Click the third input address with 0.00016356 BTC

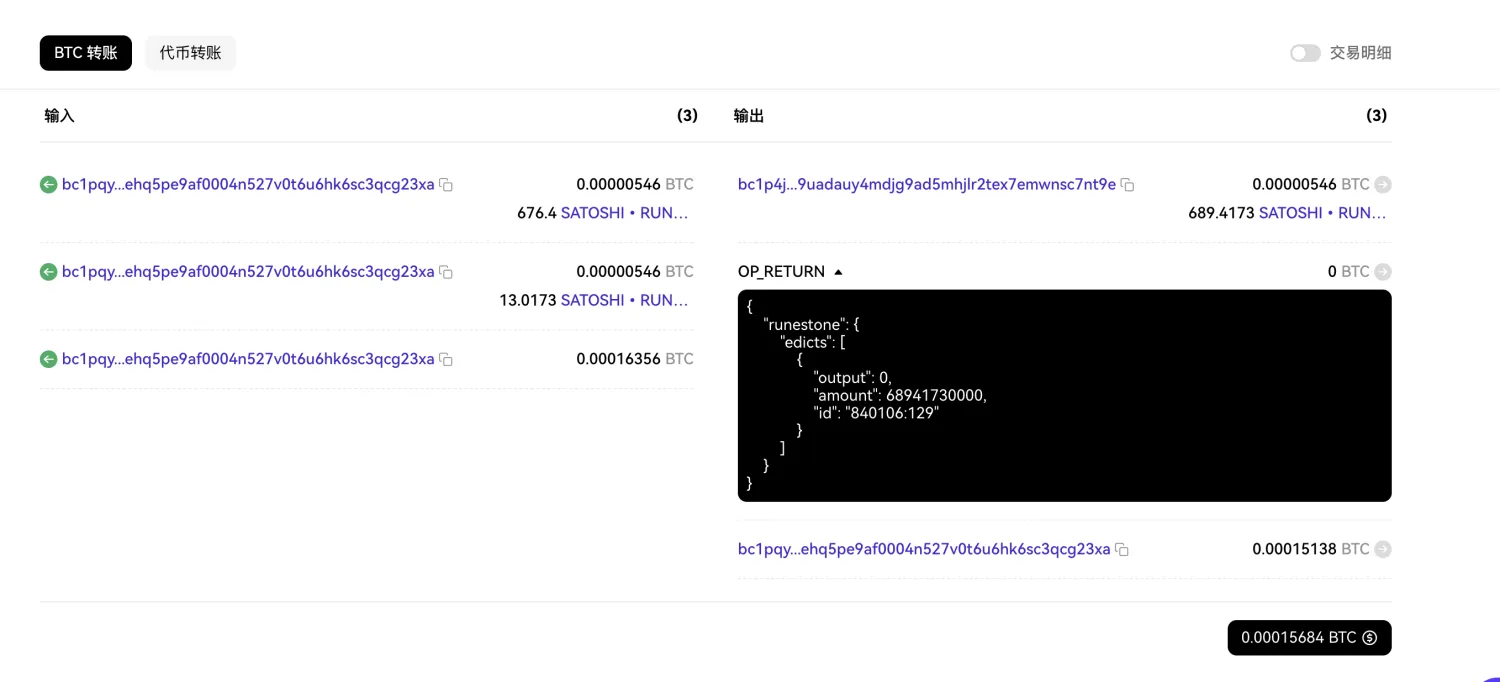248,359
